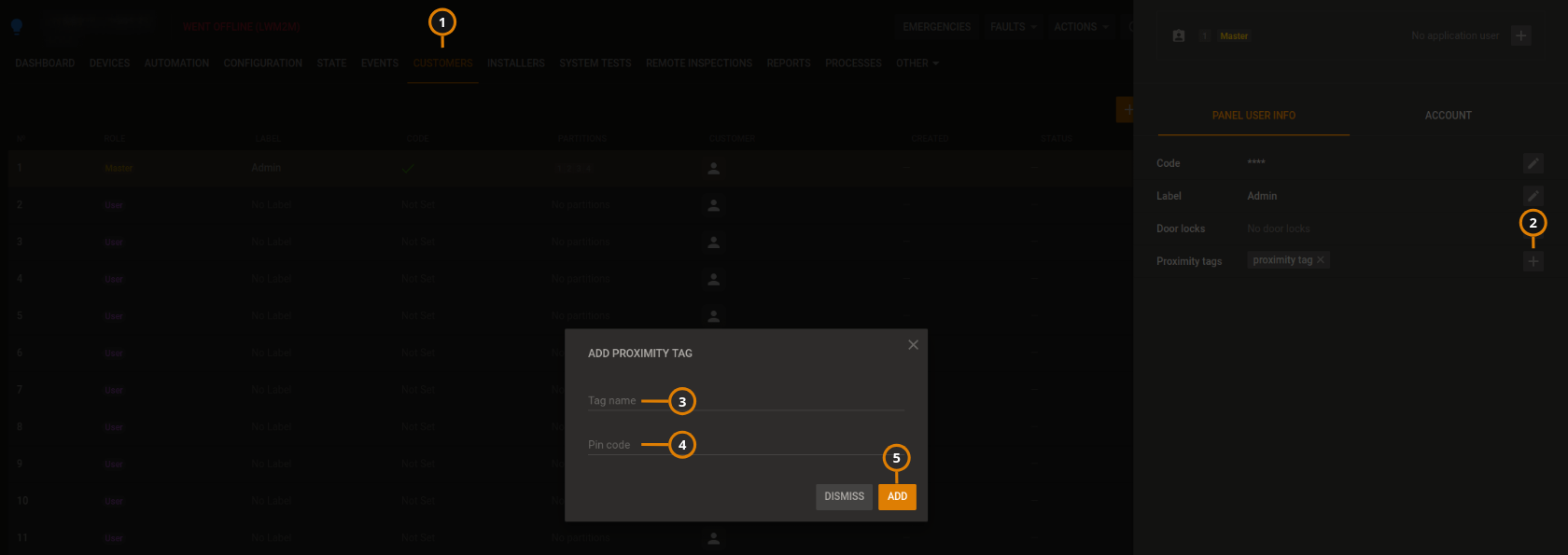
Task: Remove the existing 'proximity tag' chip
Action: click(1321, 260)
